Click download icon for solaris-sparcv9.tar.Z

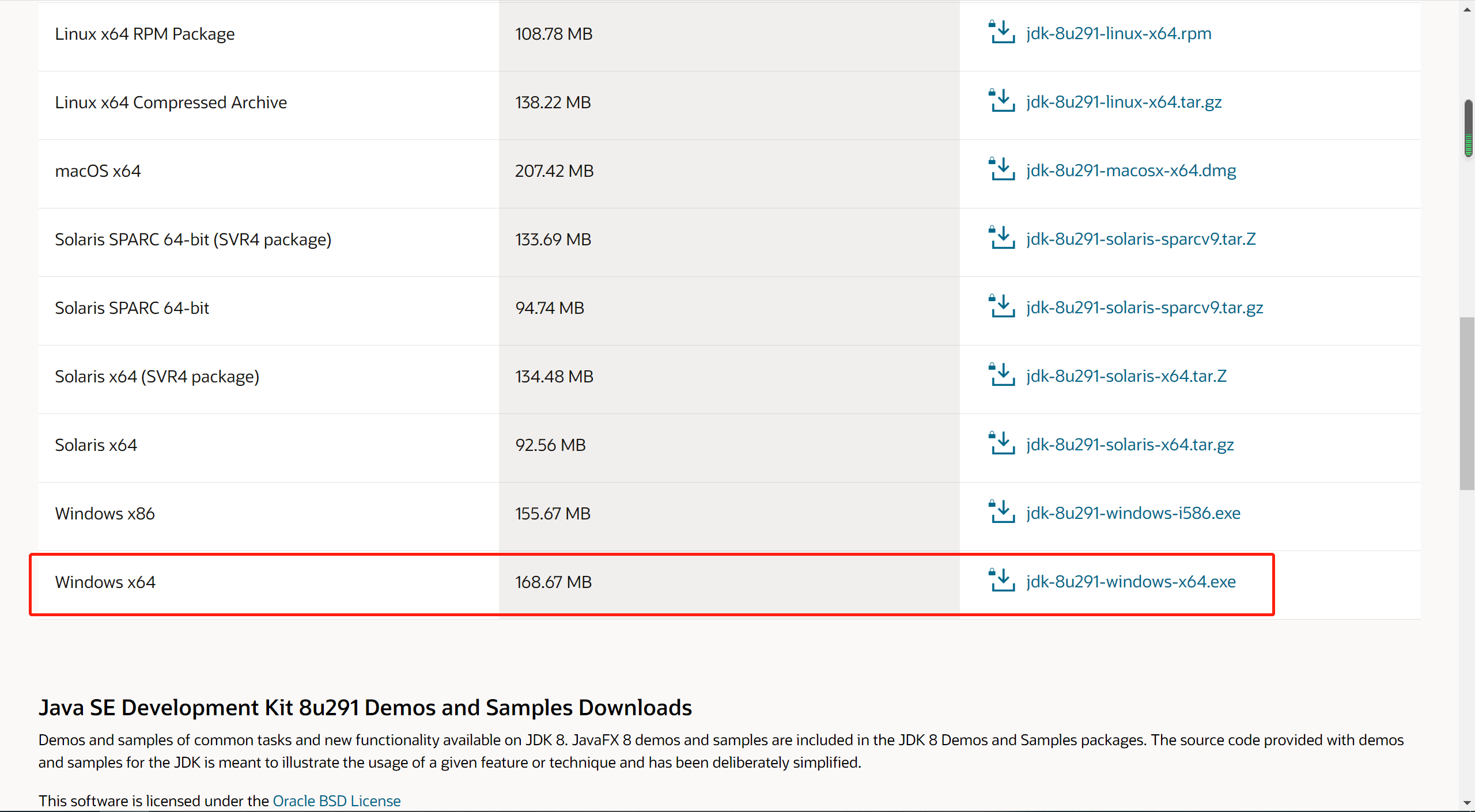click(x=1001, y=238)
